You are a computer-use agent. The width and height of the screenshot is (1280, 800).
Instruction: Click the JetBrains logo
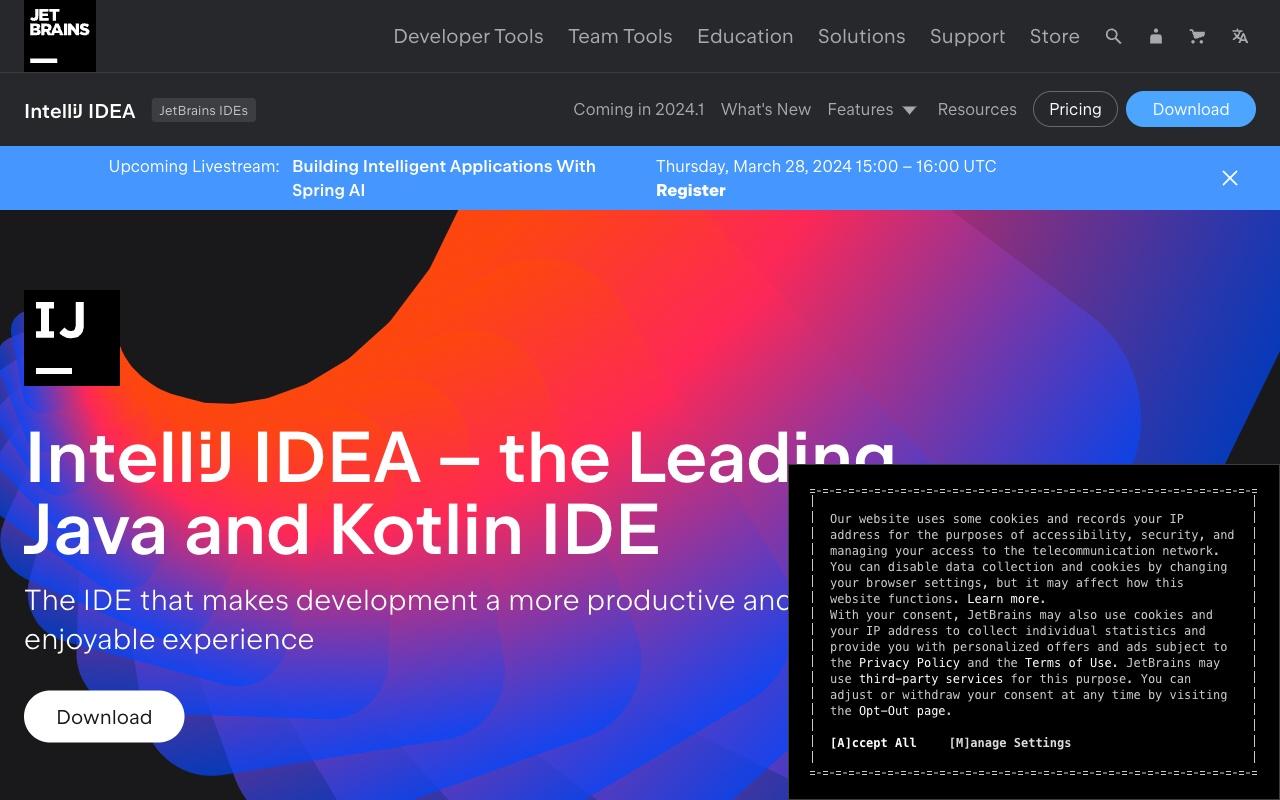[60, 36]
